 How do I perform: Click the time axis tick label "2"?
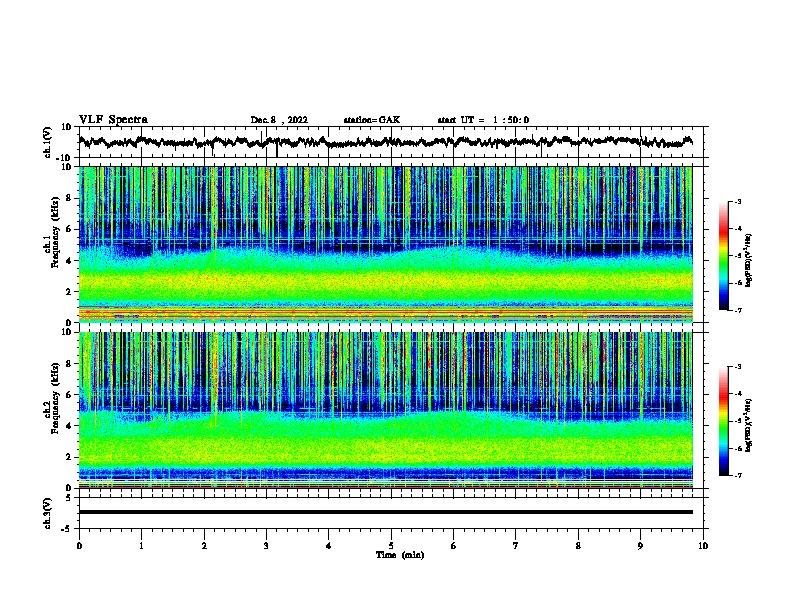[204, 545]
